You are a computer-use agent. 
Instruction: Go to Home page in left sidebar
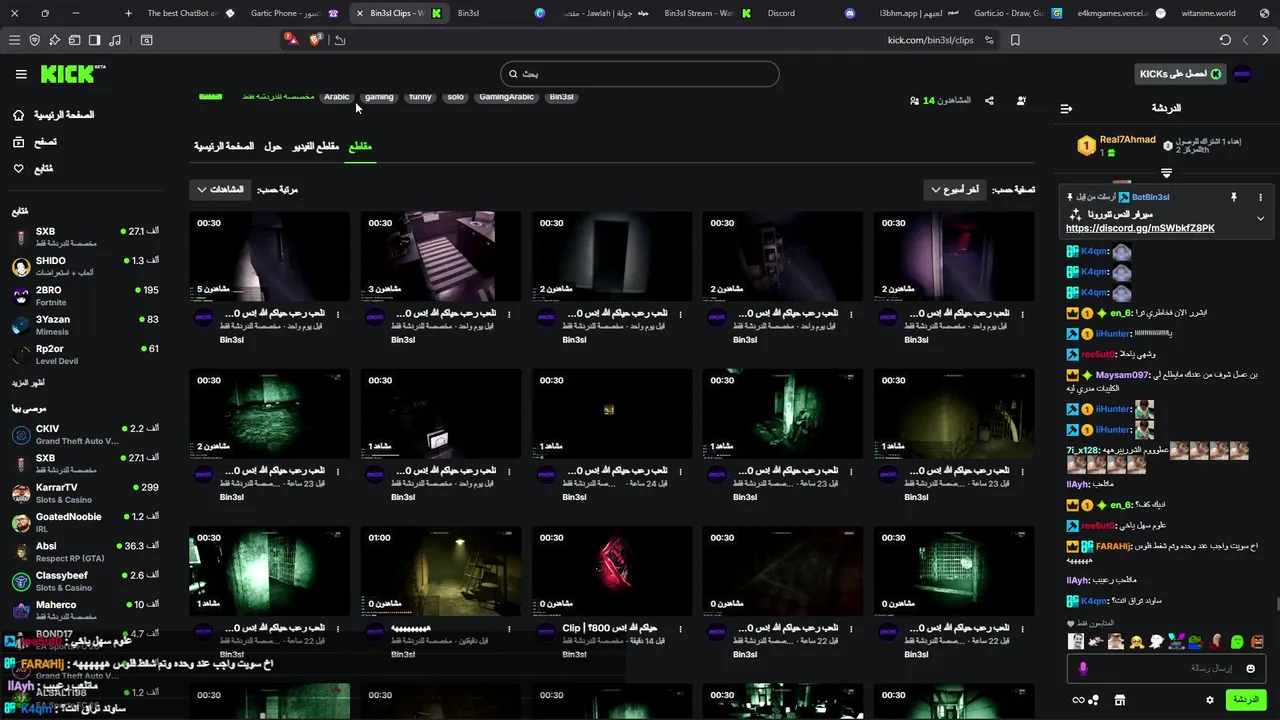(x=55, y=115)
